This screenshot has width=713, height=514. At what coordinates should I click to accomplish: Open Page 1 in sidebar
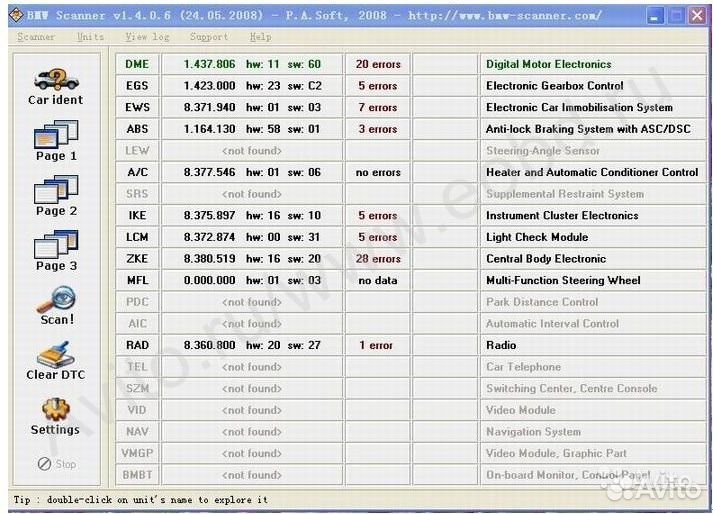[x=55, y=138]
